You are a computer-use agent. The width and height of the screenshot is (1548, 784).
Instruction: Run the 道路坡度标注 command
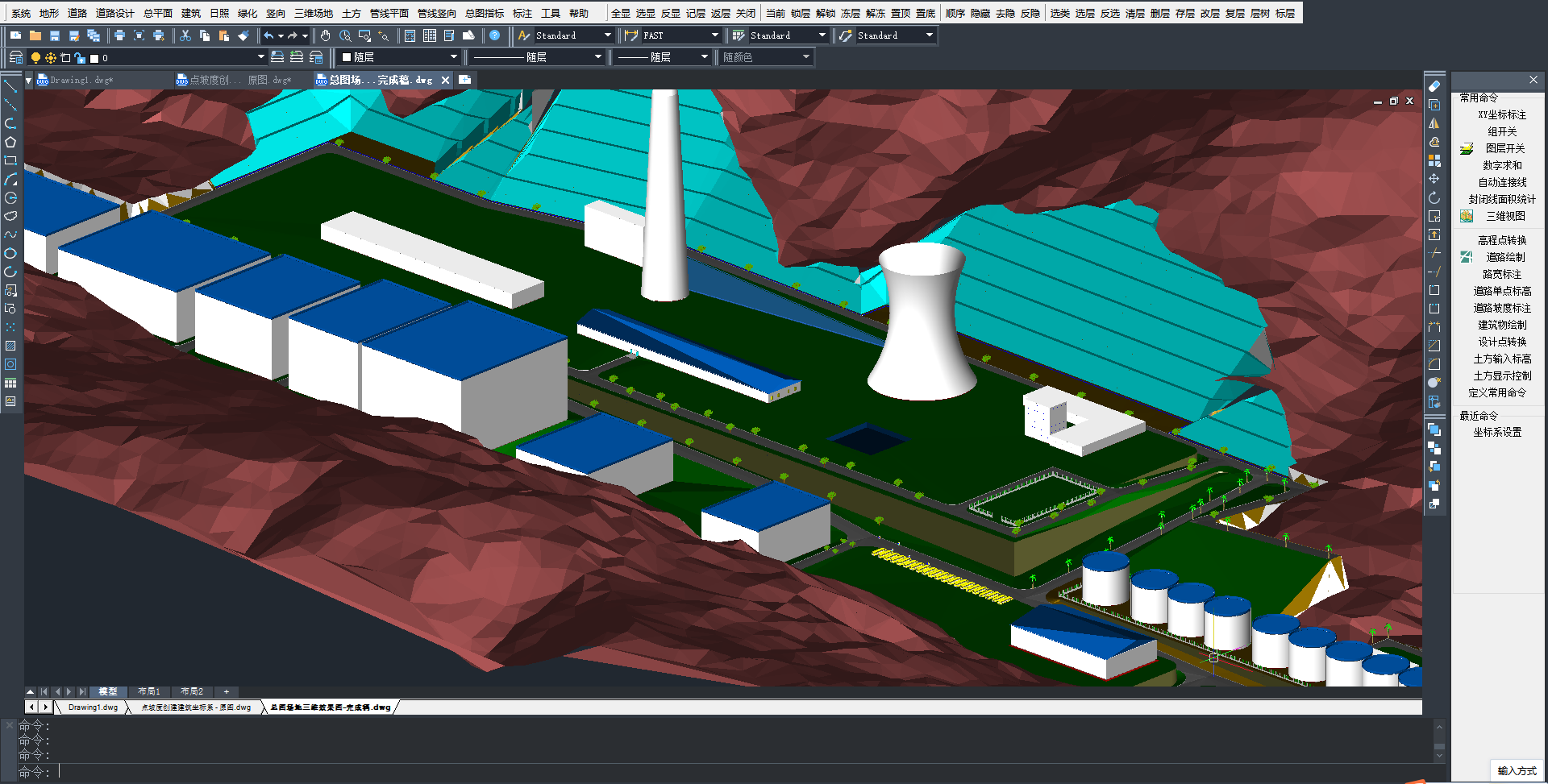point(1501,308)
